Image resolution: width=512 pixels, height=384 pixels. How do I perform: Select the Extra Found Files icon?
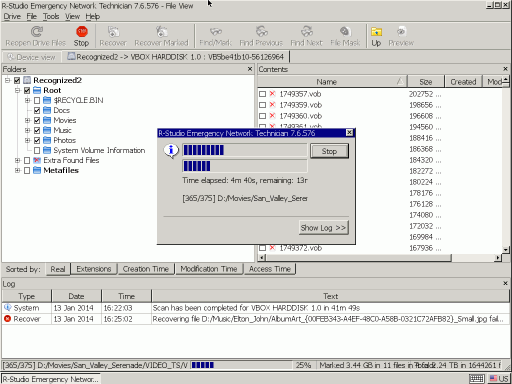pyautogui.click(x=37, y=160)
